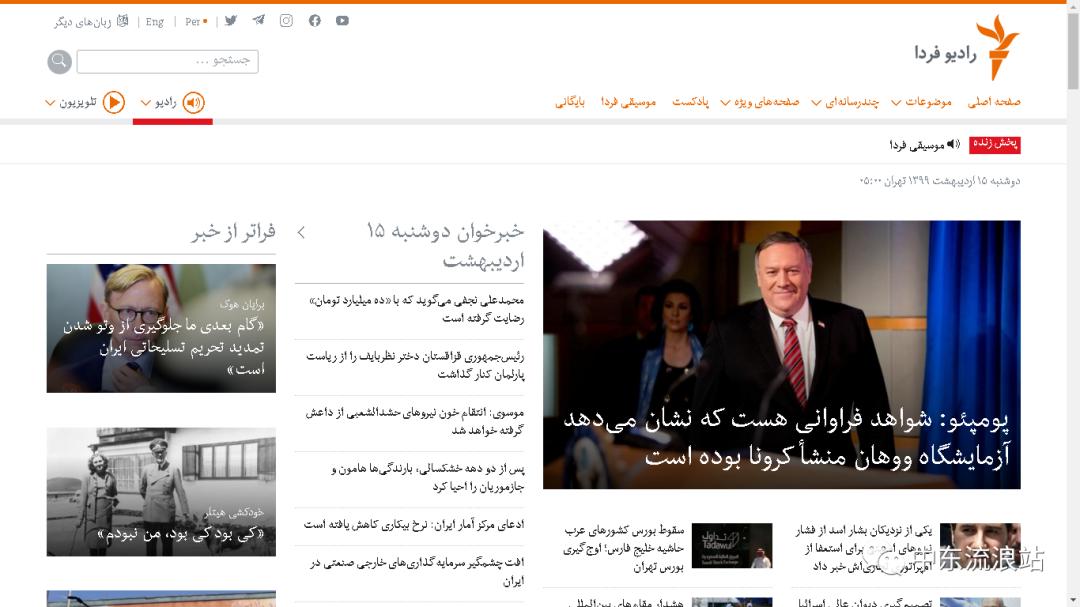Open the Brian Hook article thumbnail
Viewport: 1080px width, 607px height.
pyautogui.click(x=161, y=328)
